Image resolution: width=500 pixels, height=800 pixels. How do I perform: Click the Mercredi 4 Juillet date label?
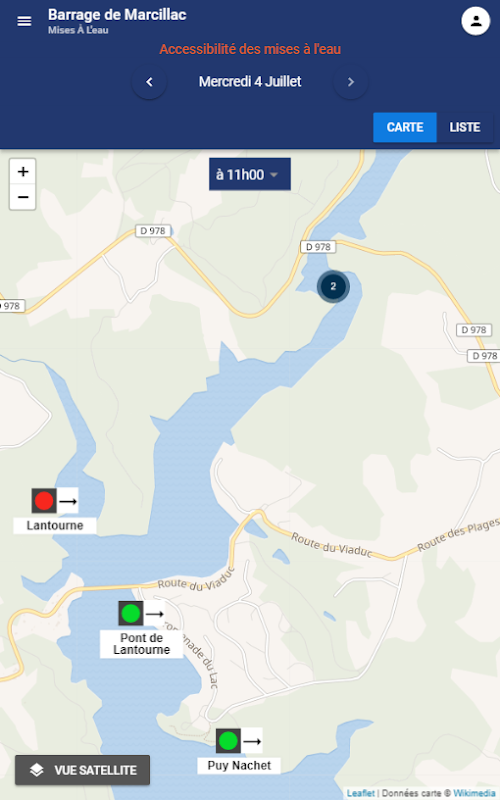click(x=250, y=82)
